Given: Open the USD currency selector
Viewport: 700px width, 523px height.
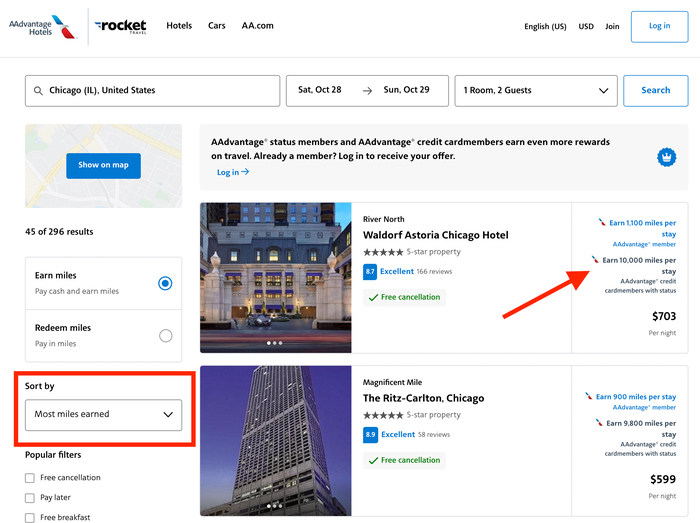Looking at the screenshot, I should tap(586, 26).
